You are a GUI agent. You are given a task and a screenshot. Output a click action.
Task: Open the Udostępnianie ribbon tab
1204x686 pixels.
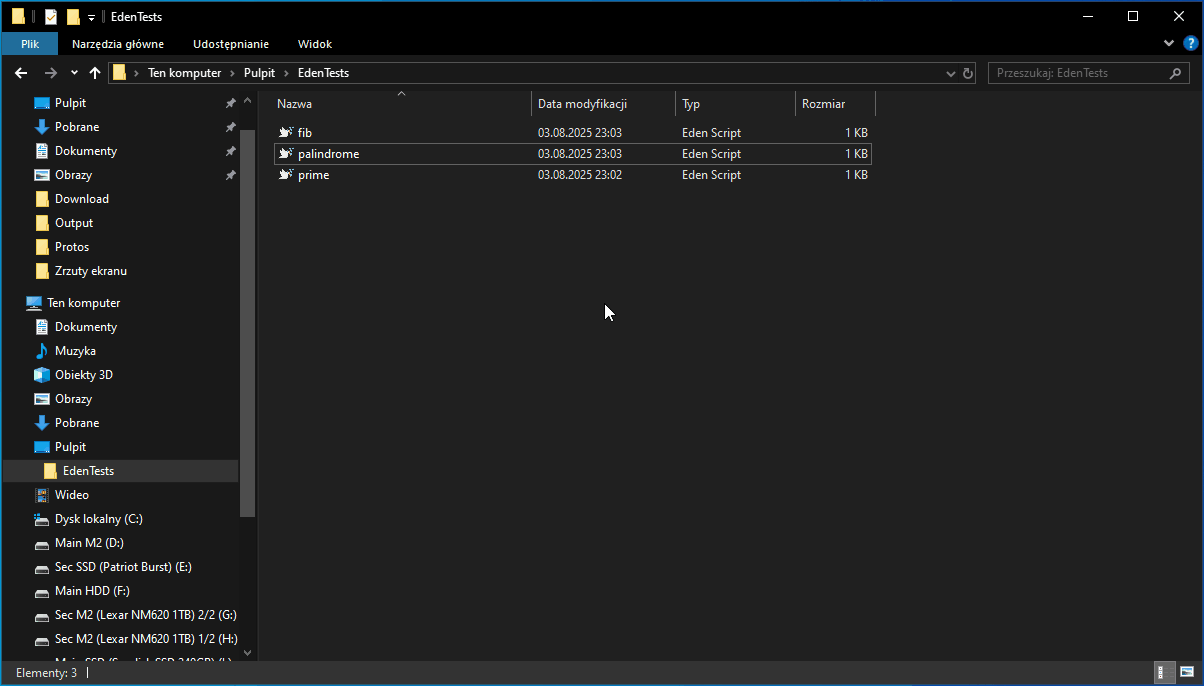tap(231, 44)
